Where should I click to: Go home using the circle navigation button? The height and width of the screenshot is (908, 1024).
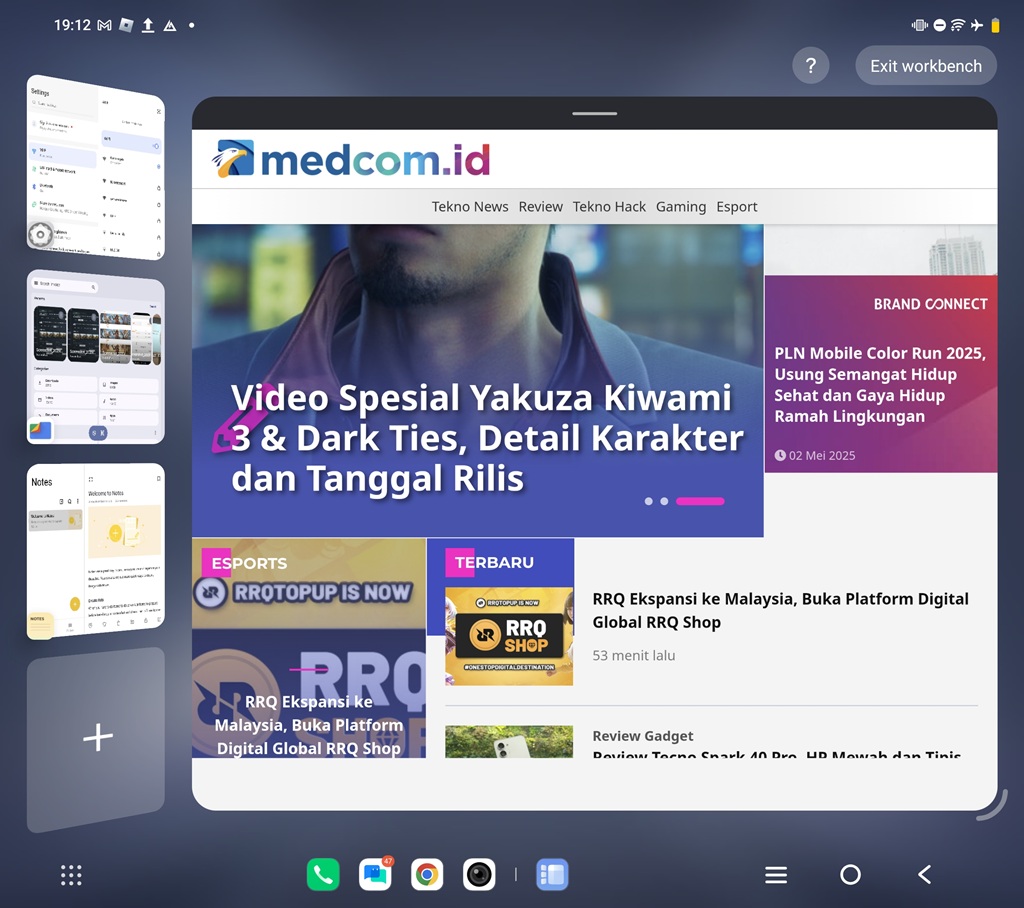(849, 874)
